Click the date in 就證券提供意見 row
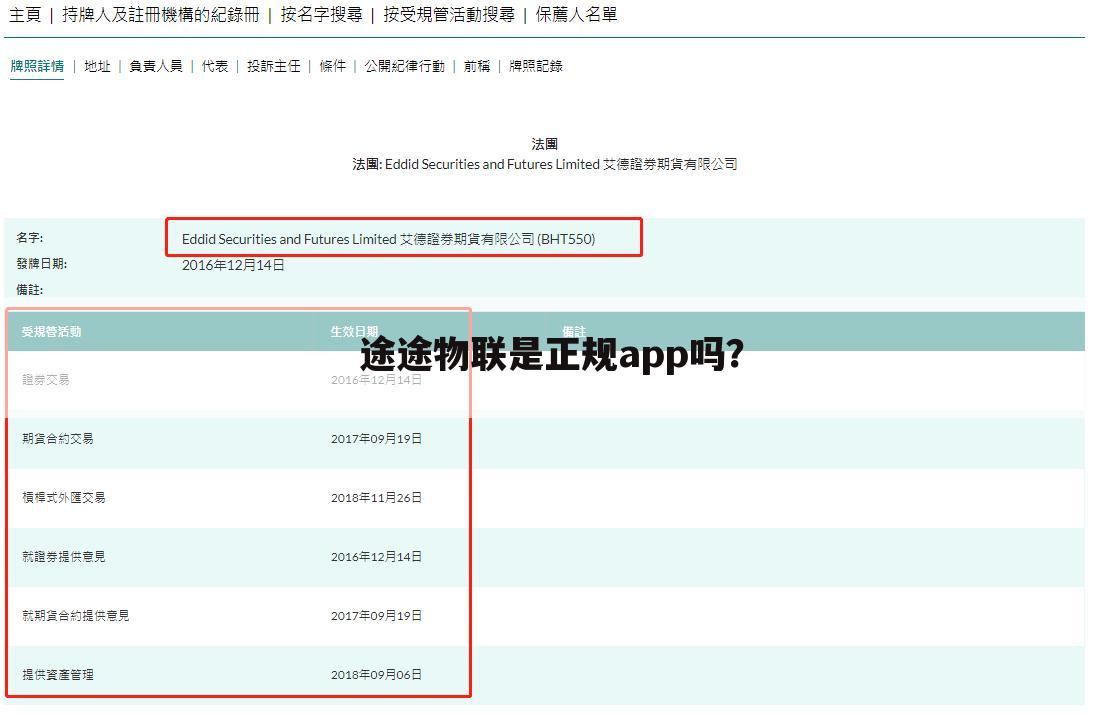Viewport: 1102px width, 715px height. 377,557
